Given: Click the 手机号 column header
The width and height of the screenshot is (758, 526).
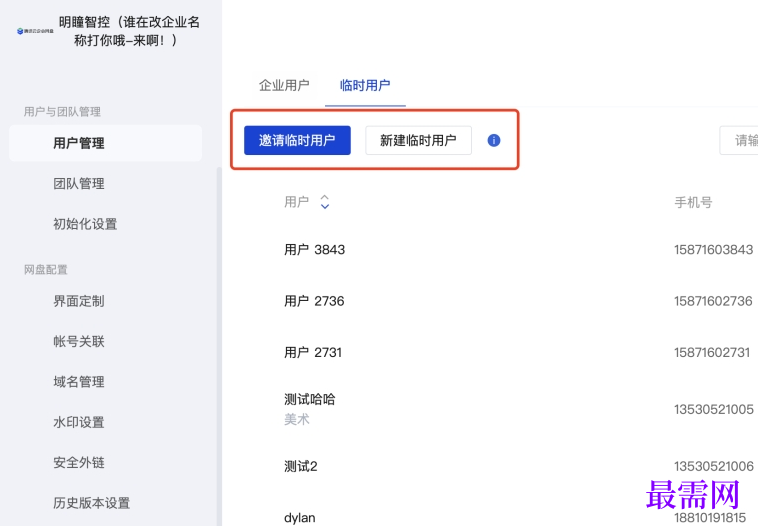Looking at the screenshot, I should click(693, 202).
